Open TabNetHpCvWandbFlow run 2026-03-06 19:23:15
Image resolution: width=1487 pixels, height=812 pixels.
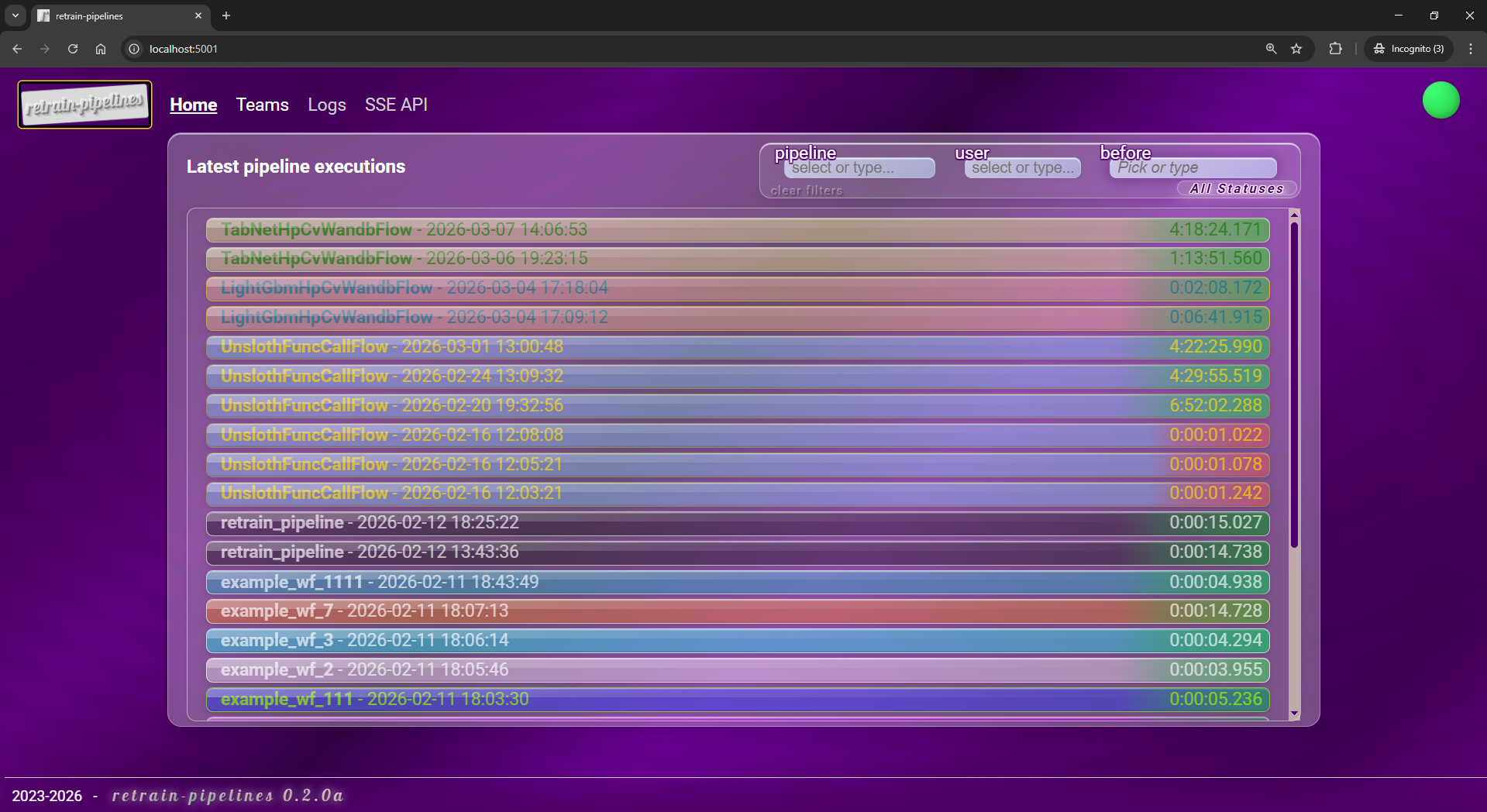click(738, 259)
